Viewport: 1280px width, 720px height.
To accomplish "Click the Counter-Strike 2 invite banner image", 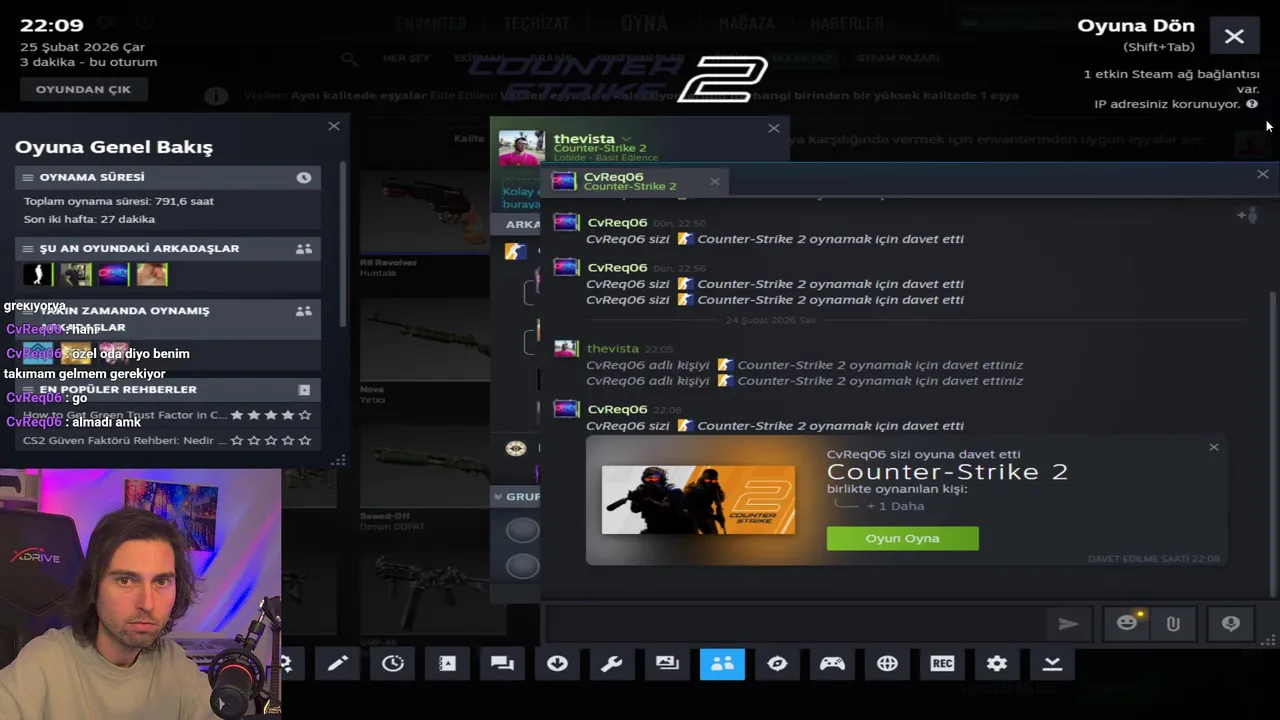I will pyautogui.click(x=698, y=500).
